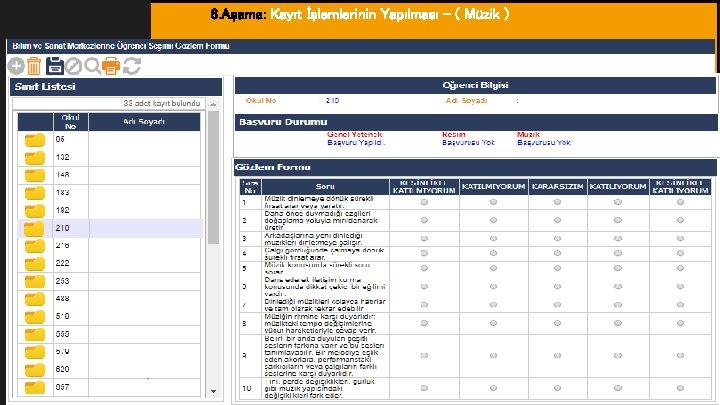Open folder icon for student 06

click(35, 140)
